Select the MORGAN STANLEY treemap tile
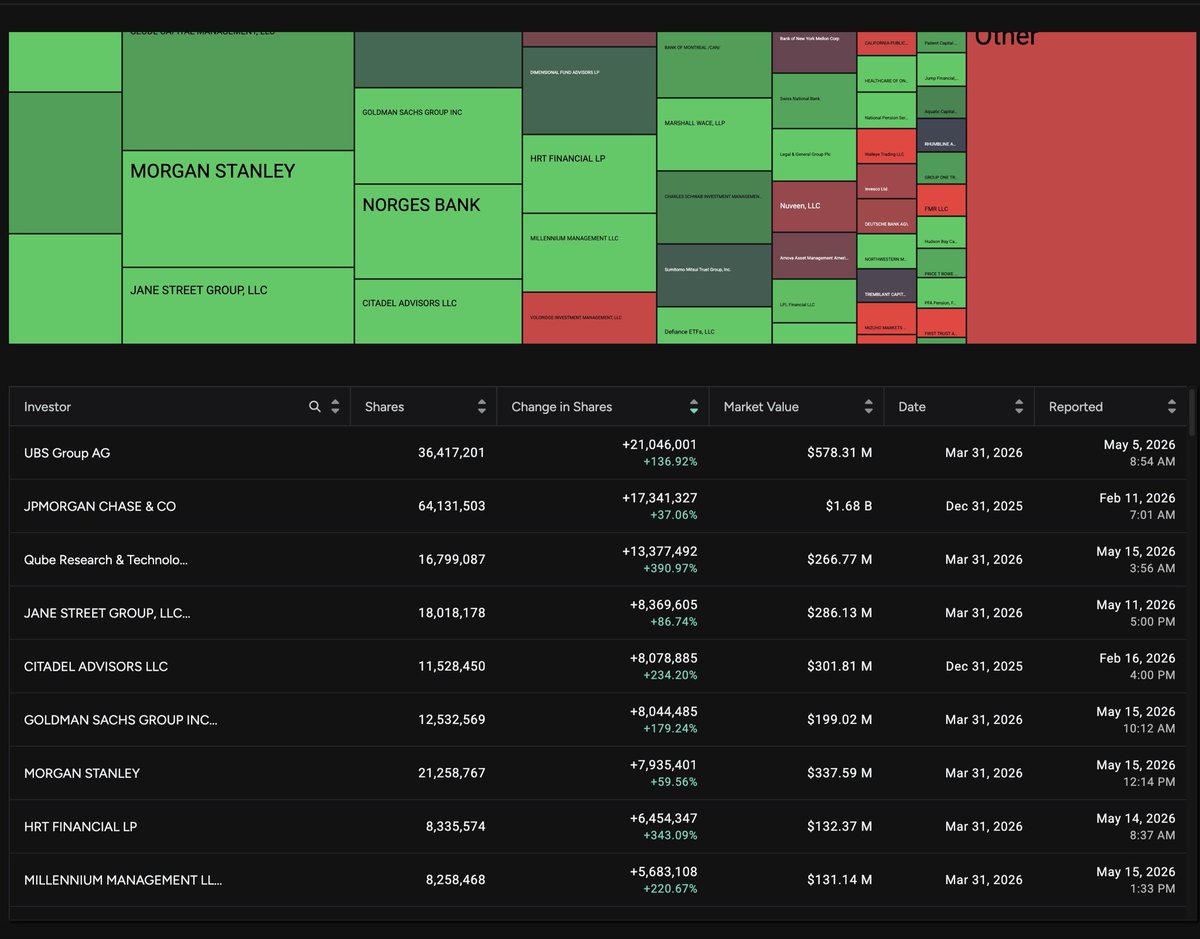 pos(238,208)
